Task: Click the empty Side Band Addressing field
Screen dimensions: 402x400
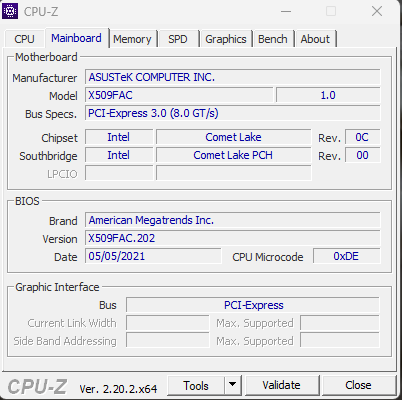Action: (x=168, y=341)
